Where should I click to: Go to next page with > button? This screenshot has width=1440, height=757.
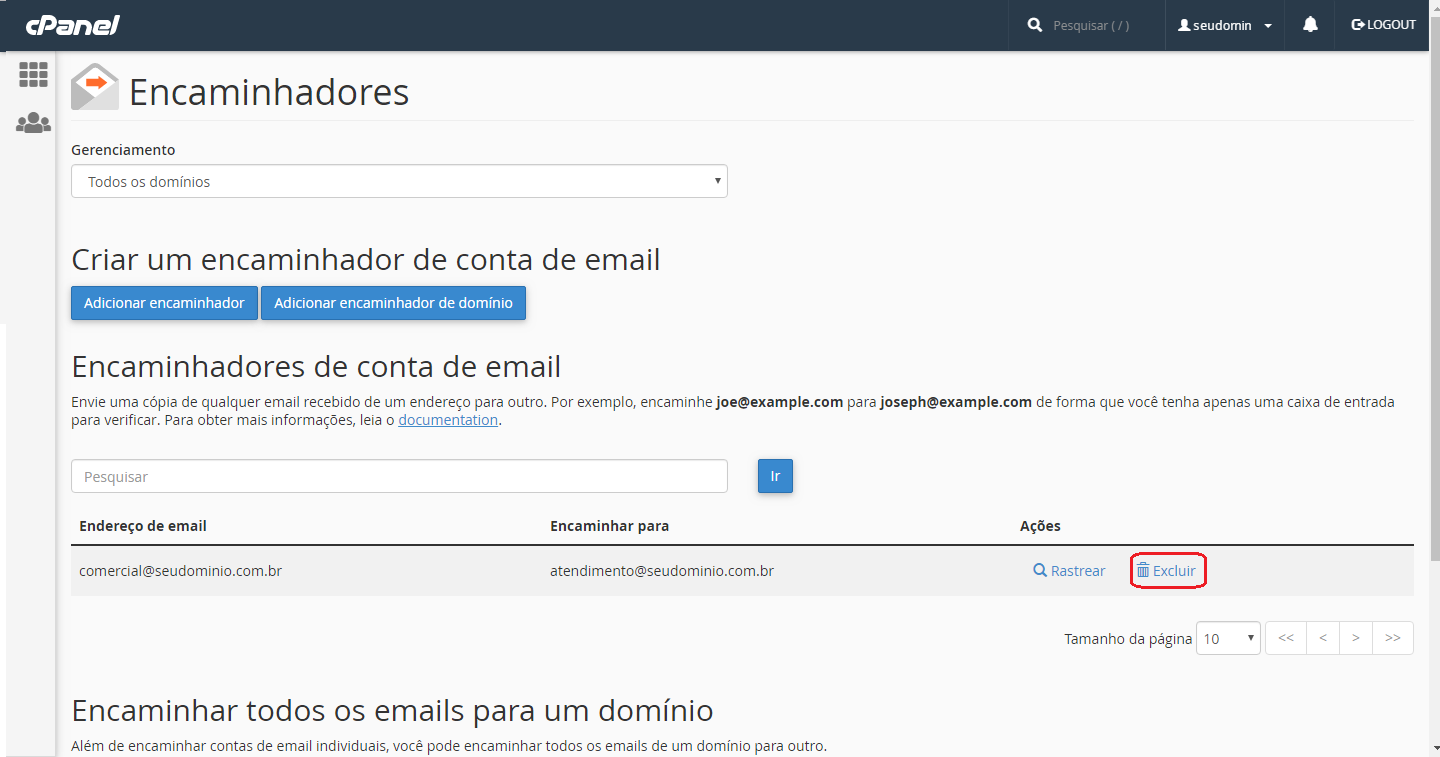point(1356,638)
